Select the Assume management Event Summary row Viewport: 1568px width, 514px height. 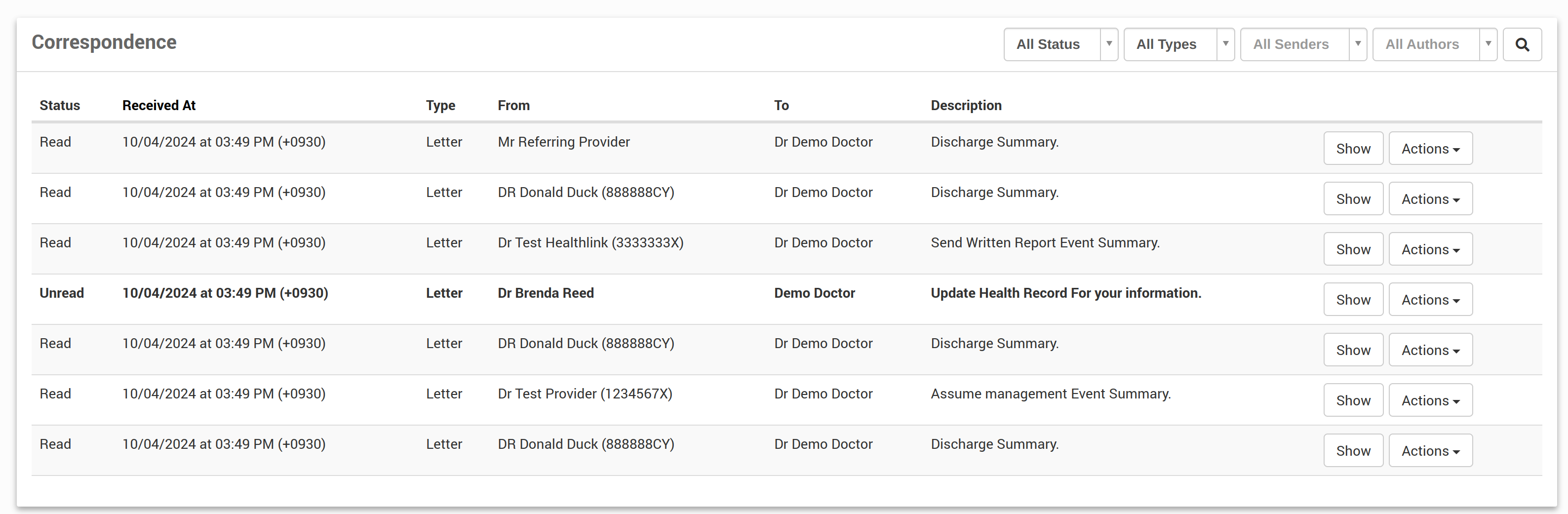(1050, 394)
